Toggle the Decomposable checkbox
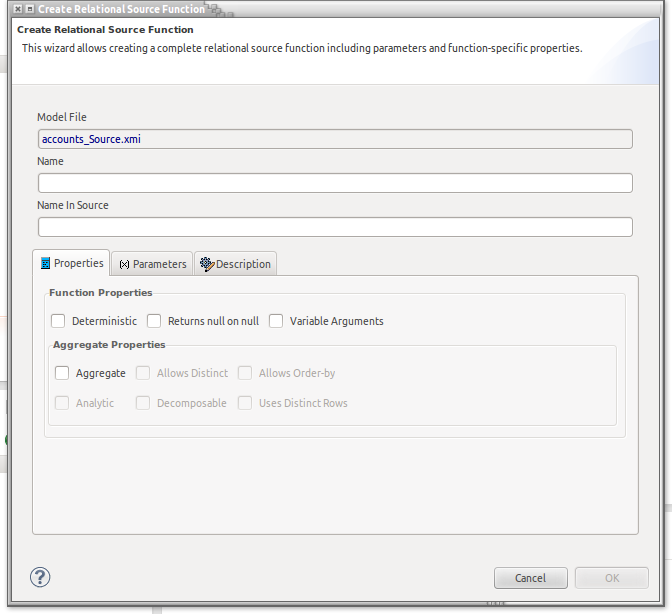Screen dimensions: 672x614 pyautogui.click(x=144, y=403)
